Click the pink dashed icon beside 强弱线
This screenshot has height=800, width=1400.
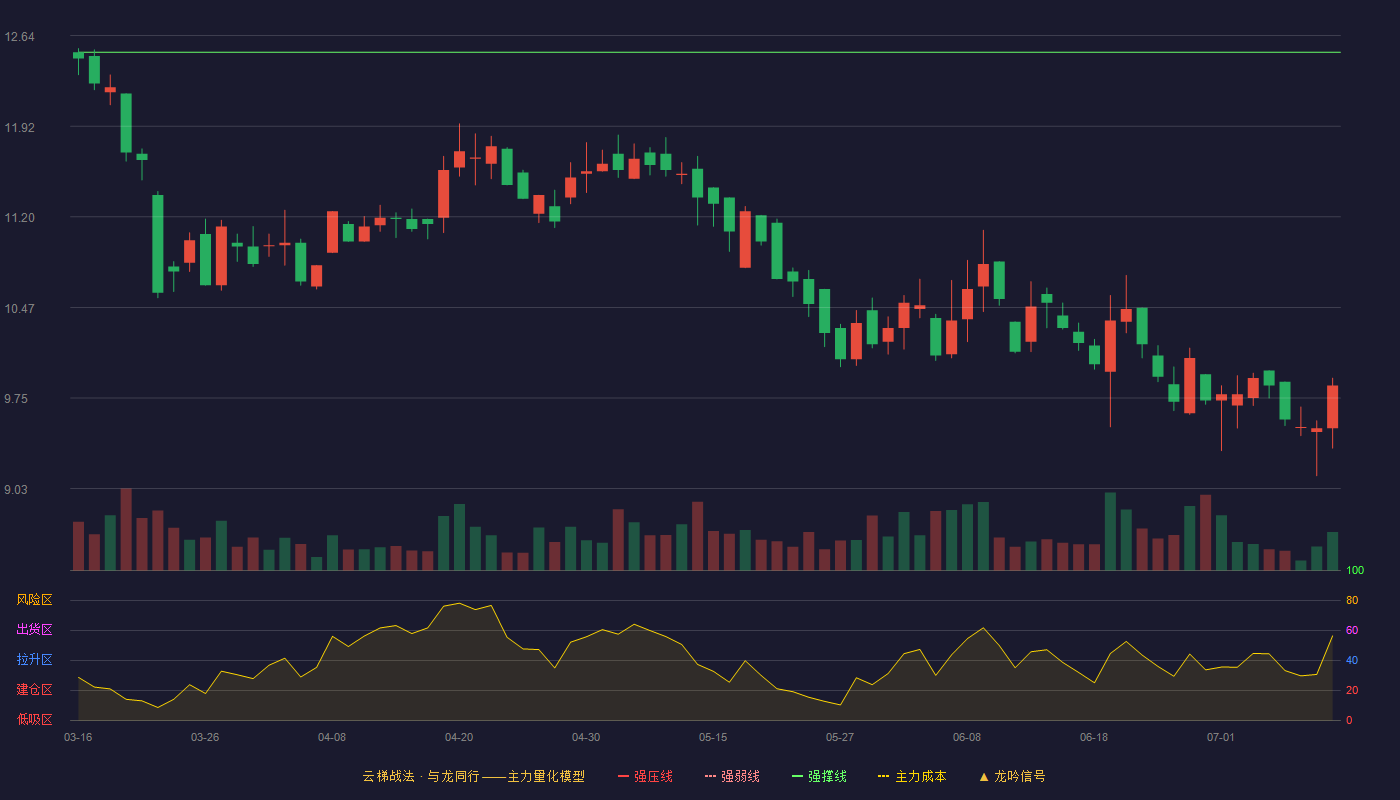(x=710, y=776)
